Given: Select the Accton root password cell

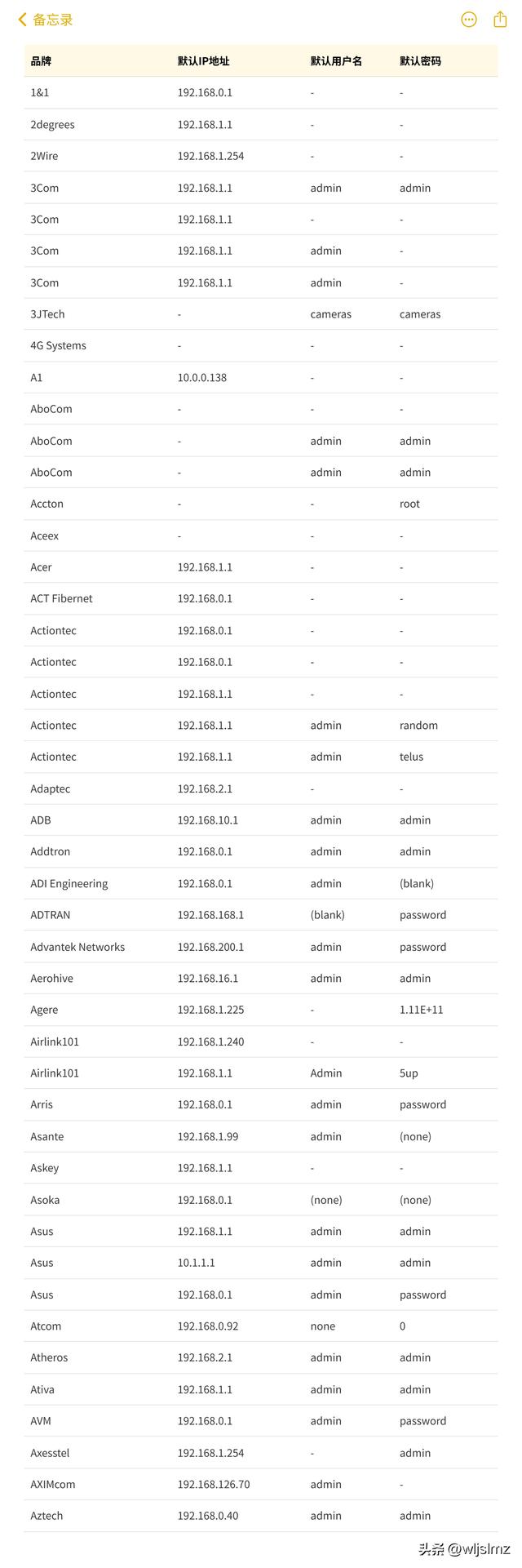Looking at the screenshot, I should pos(409,504).
